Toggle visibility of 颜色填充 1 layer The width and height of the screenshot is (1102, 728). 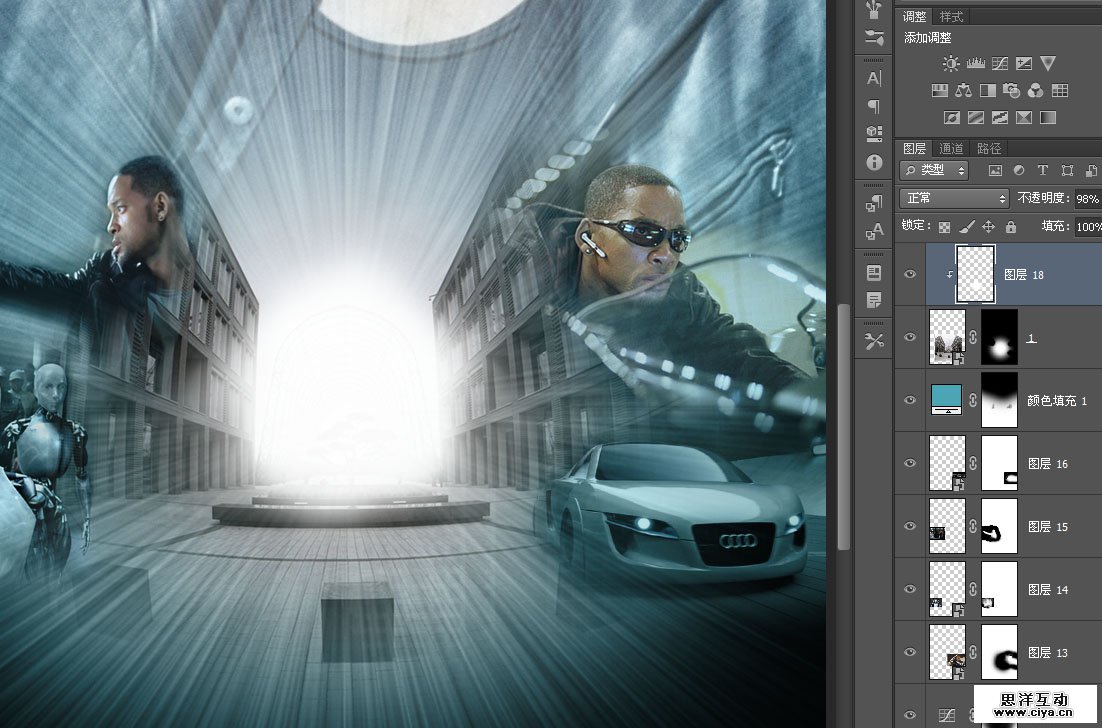[x=909, y=400]
